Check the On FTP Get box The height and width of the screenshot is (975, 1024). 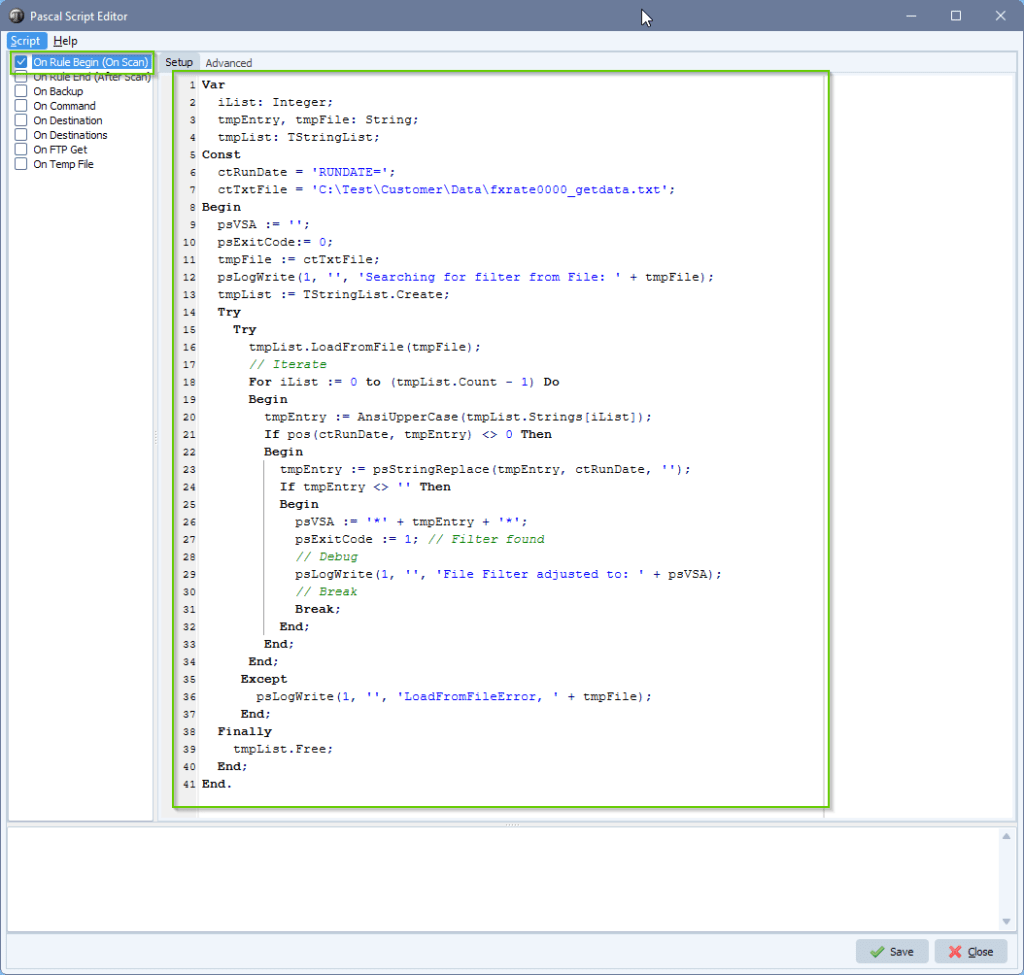point(20,149)
